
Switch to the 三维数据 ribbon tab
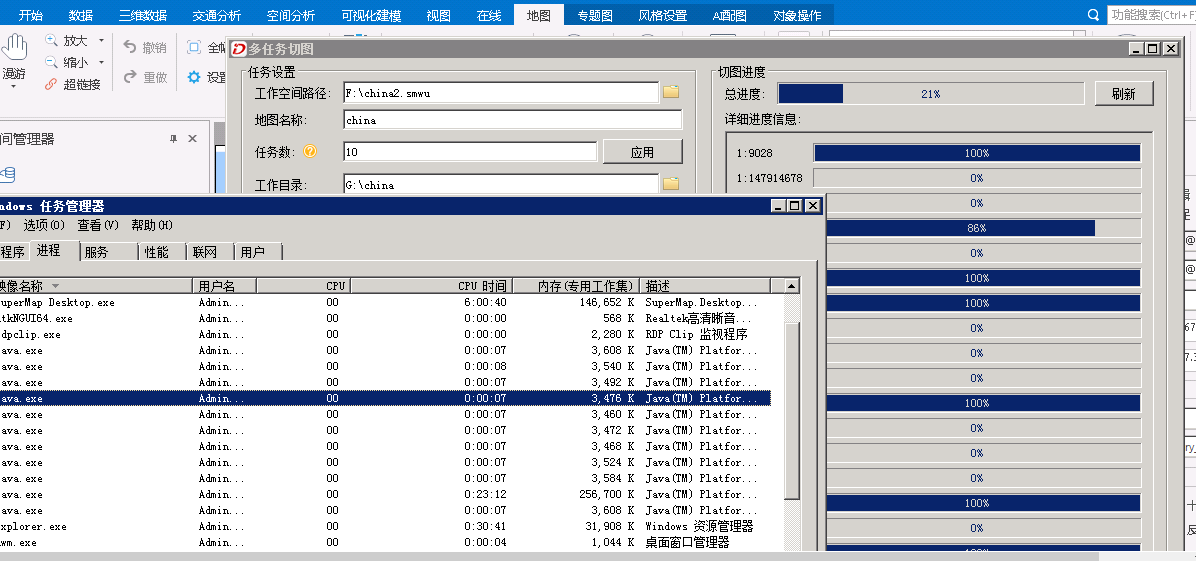click(143, 15)
